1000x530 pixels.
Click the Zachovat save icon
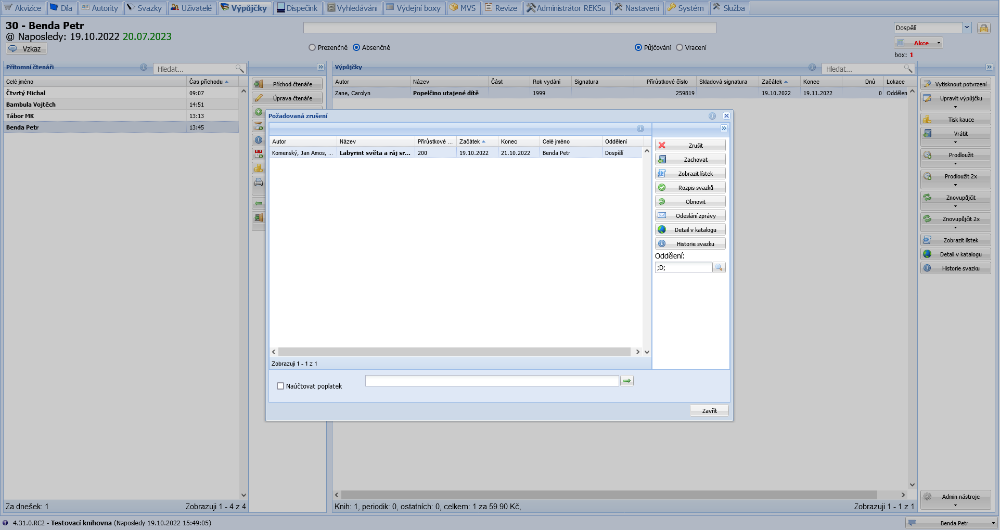662,159
